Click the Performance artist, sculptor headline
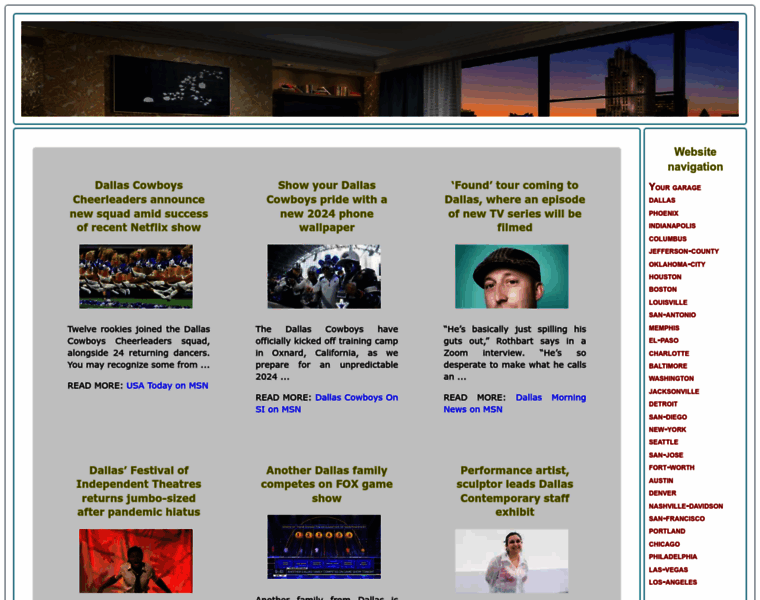Viewport: 760px width, 600px height. (x=515, y=491)
